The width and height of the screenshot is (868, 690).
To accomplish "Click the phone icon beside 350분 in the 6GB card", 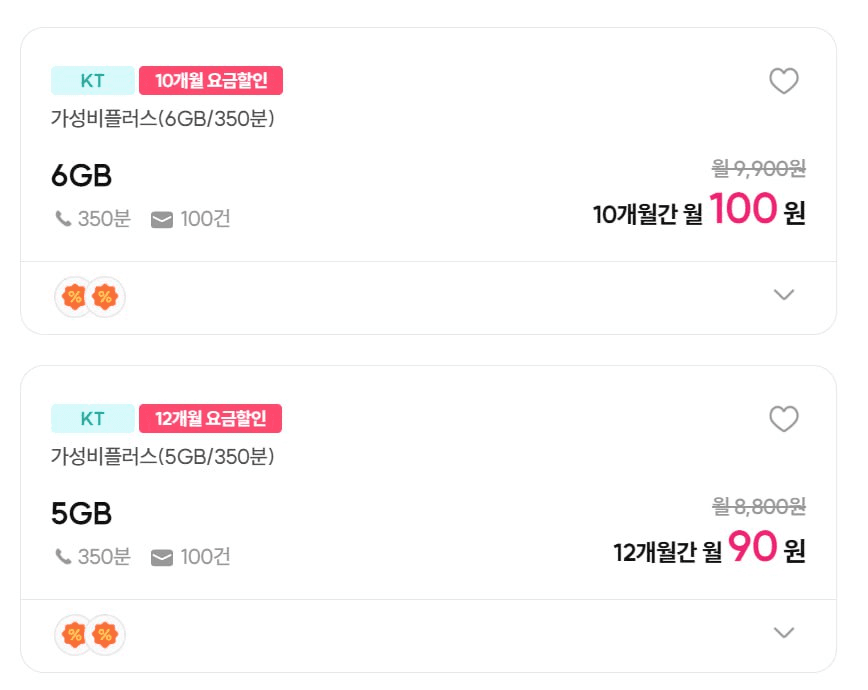I will (63, 218).
